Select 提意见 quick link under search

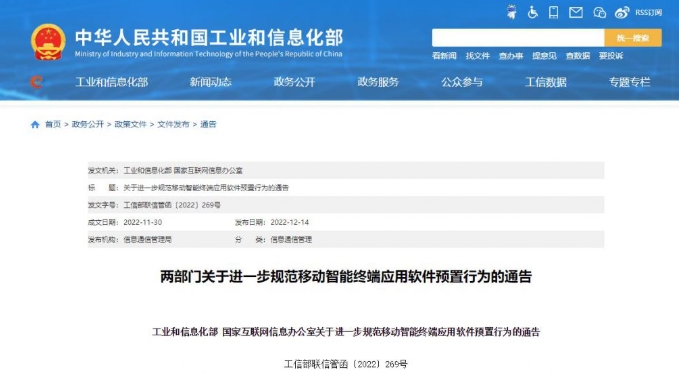544,56
